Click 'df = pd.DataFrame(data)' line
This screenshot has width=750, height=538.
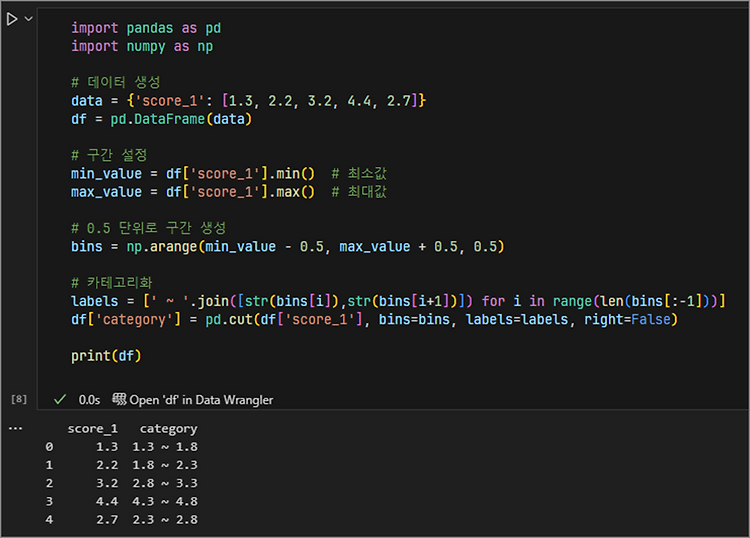[161, 119]
